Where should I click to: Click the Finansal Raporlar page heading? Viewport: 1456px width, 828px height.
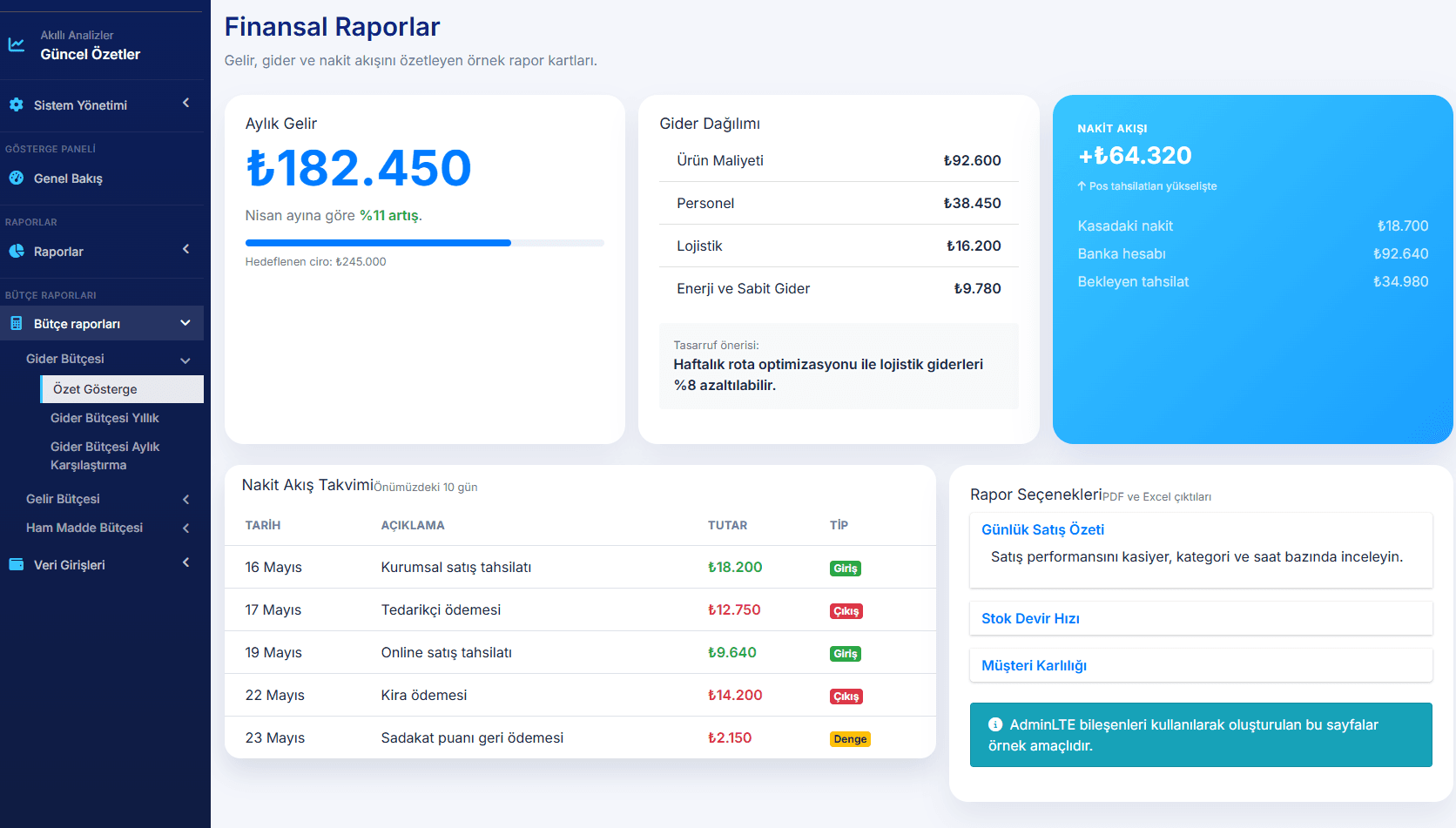pos(332,27)
